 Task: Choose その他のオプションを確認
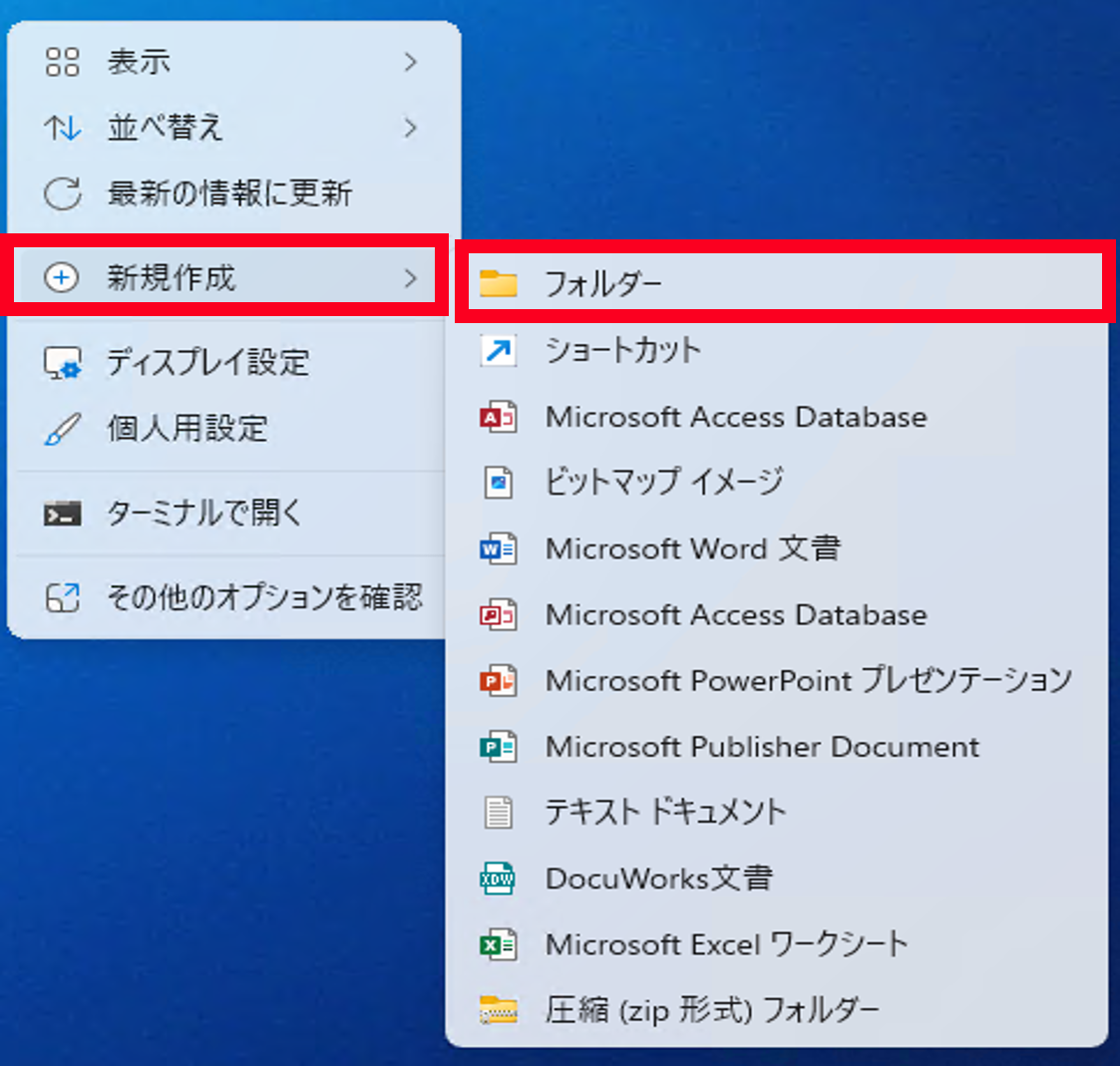(x=264, y=598)
